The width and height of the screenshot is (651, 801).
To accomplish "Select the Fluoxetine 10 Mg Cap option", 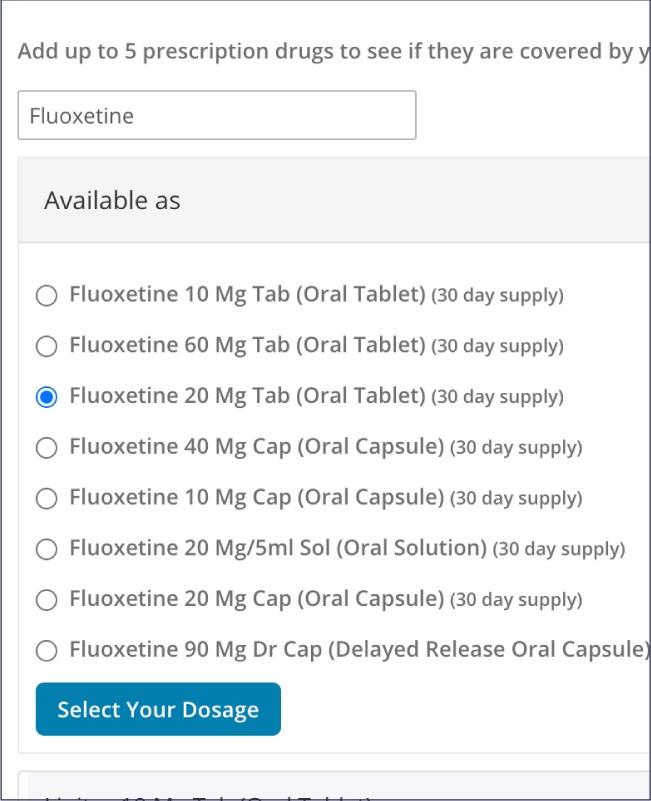I will (47, 499).
